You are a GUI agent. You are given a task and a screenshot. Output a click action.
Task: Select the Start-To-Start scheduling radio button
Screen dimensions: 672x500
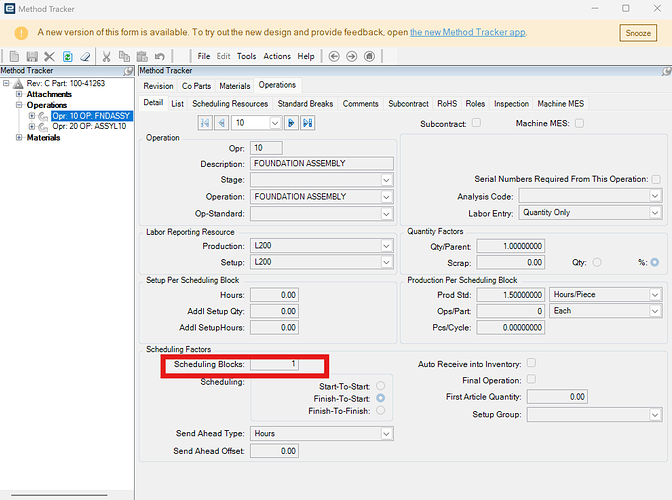tap(380, 385)
